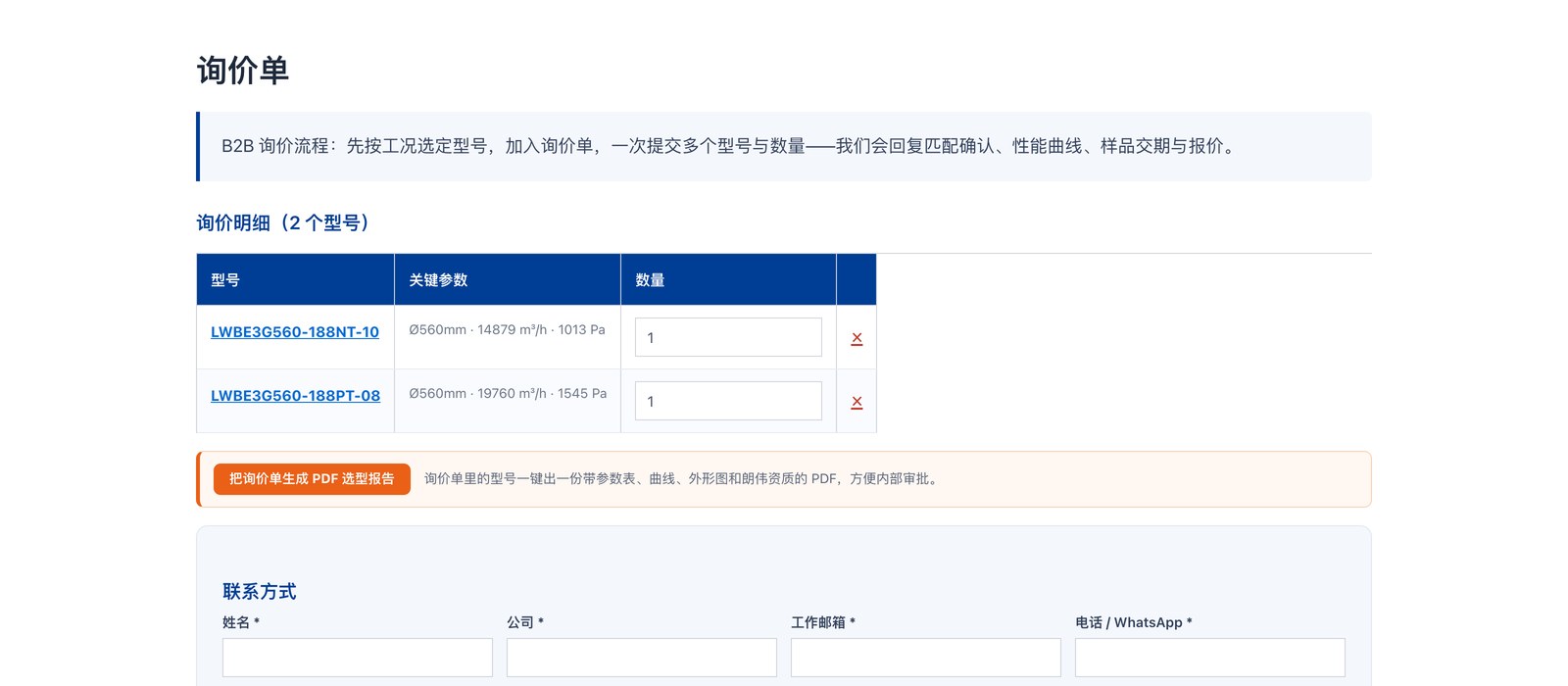Select the parameter text Ø560mm · 14879 m³/h · 1013 Pa
Screen dimensions: 1568x686
coord(507,330)
